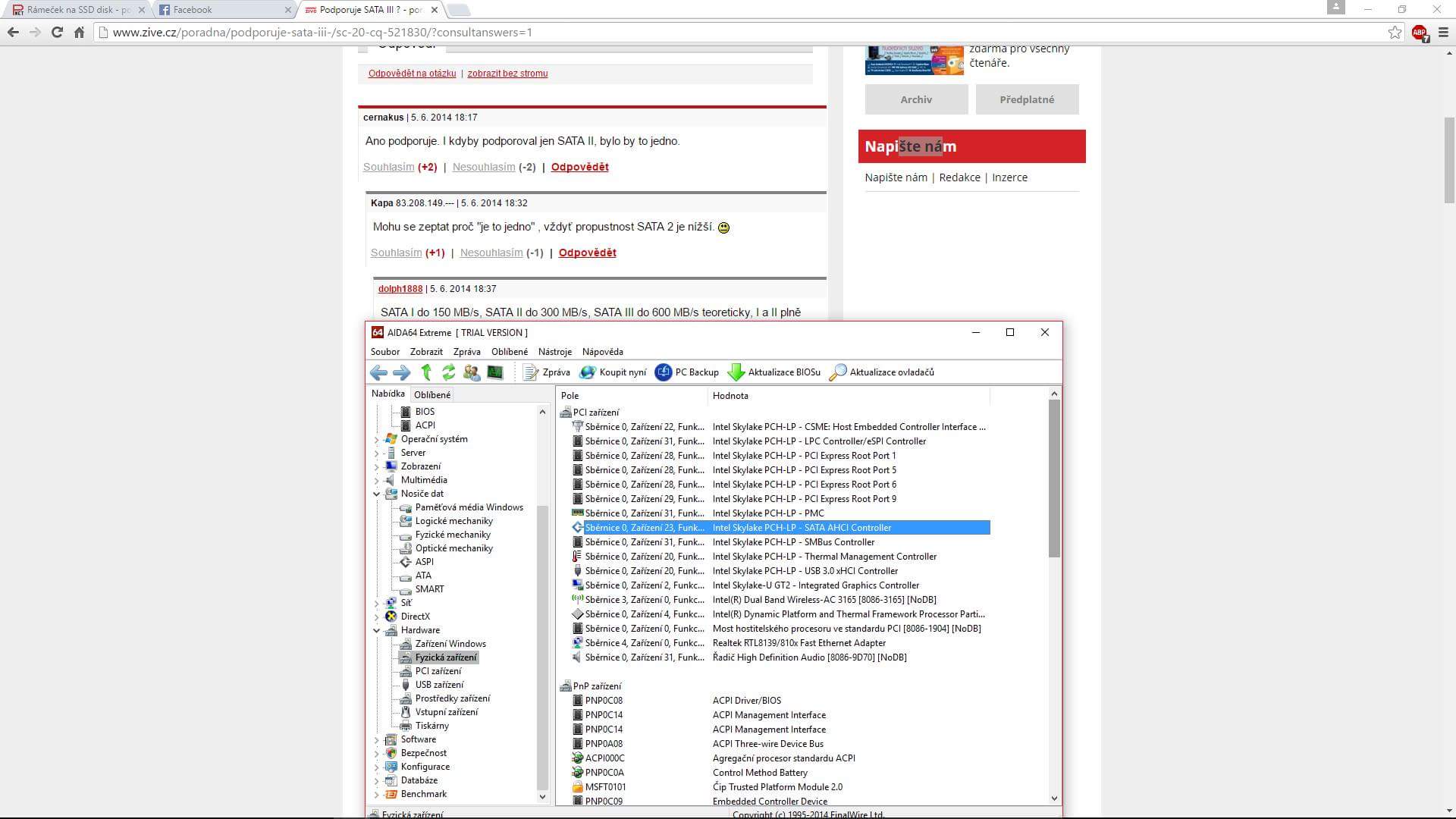Screen dimensions: 1456x819
Task: Click the device list vertical scrollbar
Action: (x=1054, y=478)
